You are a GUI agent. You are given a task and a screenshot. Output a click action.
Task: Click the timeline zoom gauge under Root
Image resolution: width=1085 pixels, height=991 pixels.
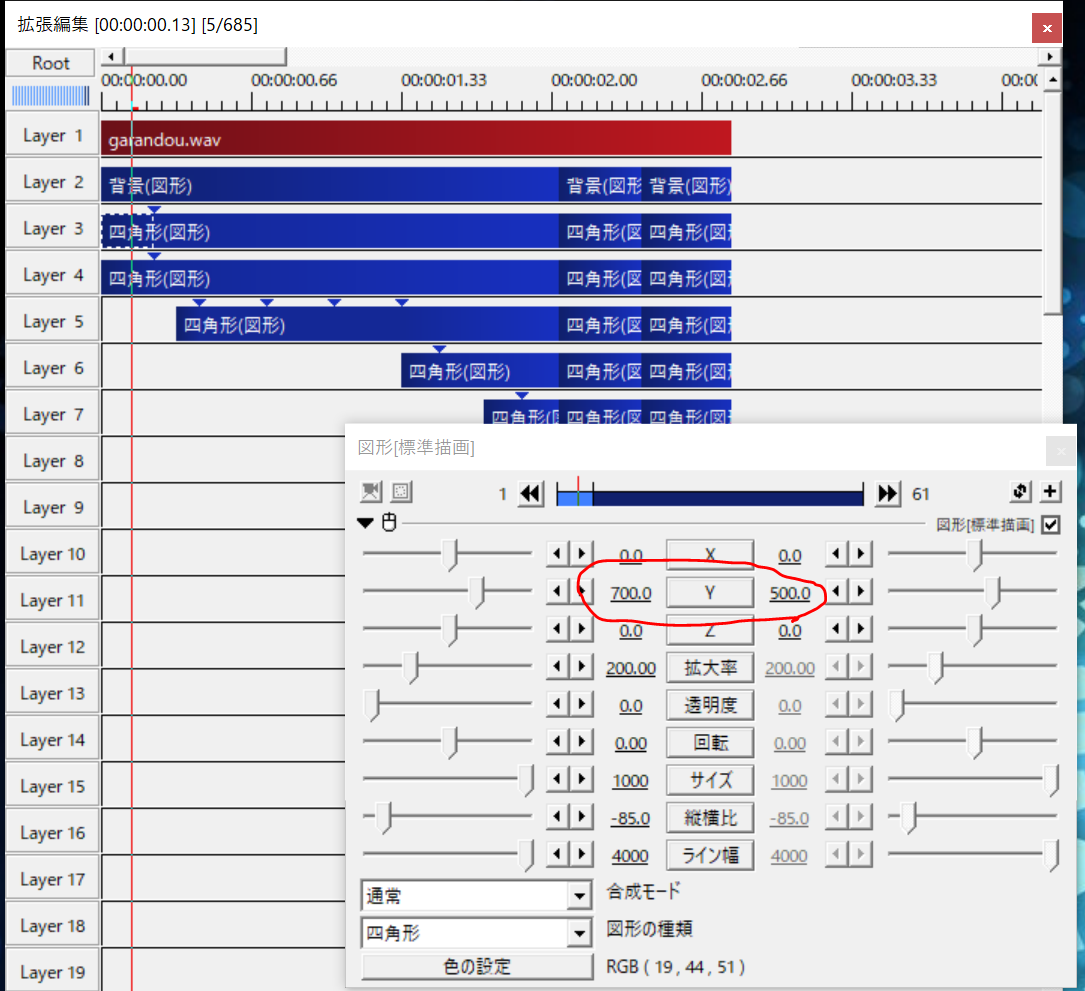point(51,95)
